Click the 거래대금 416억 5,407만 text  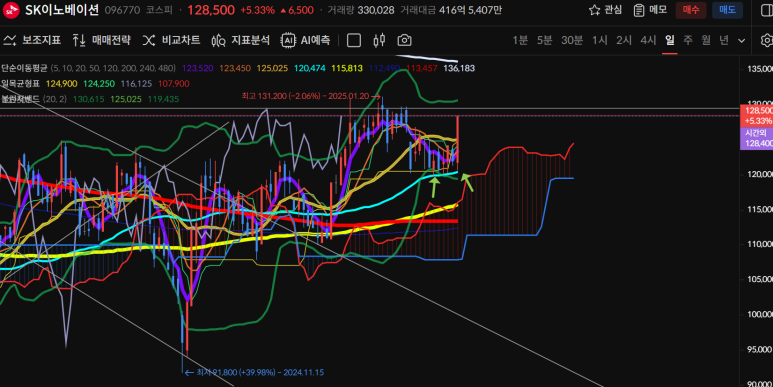[451, 10]
